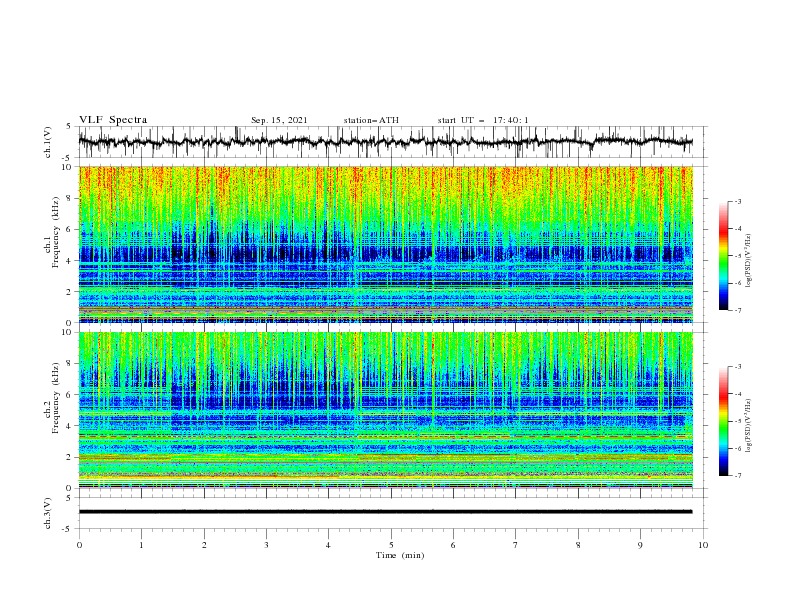Click the ch.3 flat waveform trace

click(x=385, y=512)
